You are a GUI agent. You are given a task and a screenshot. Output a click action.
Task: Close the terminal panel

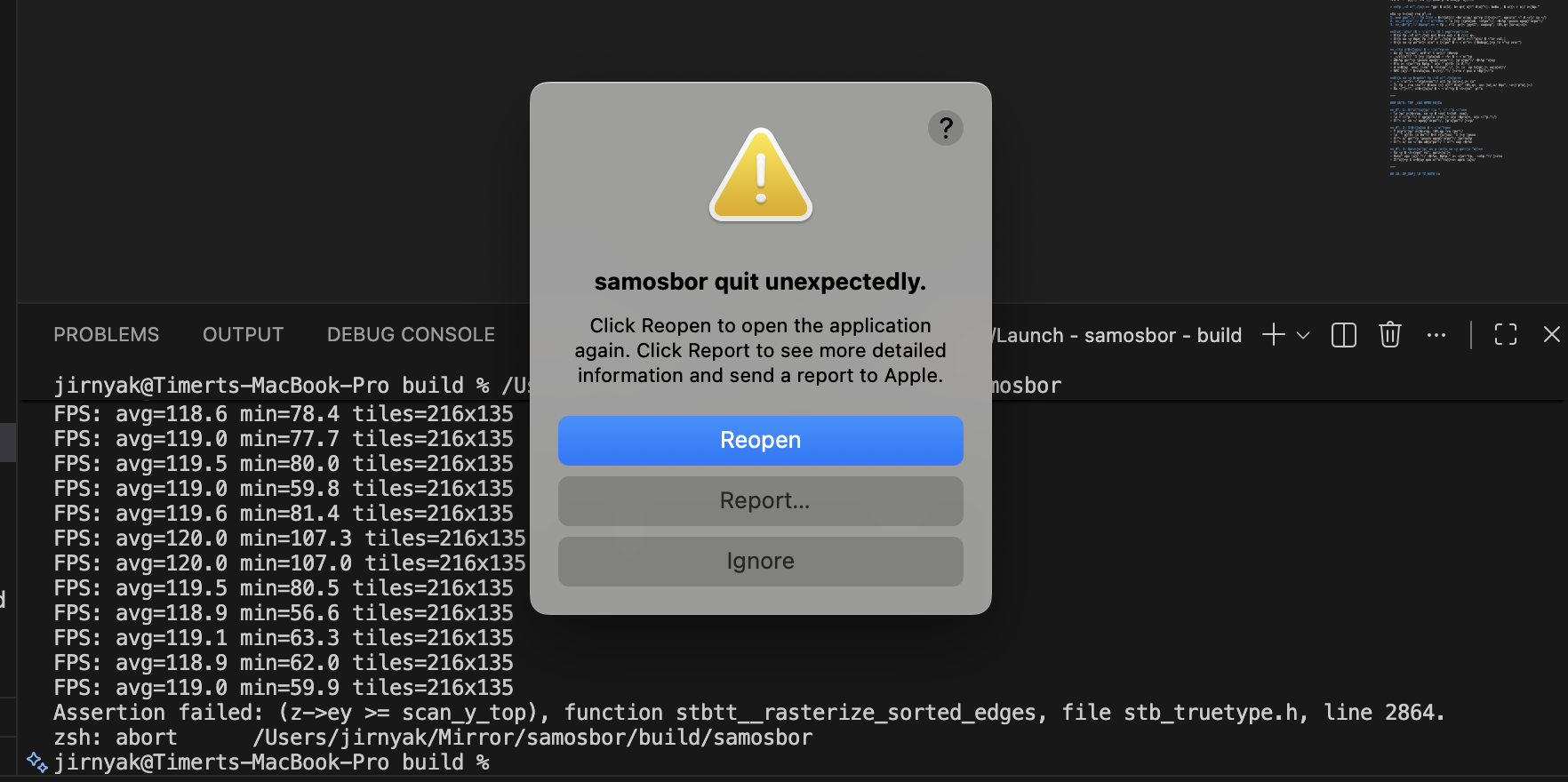(x=1552, y=334)
